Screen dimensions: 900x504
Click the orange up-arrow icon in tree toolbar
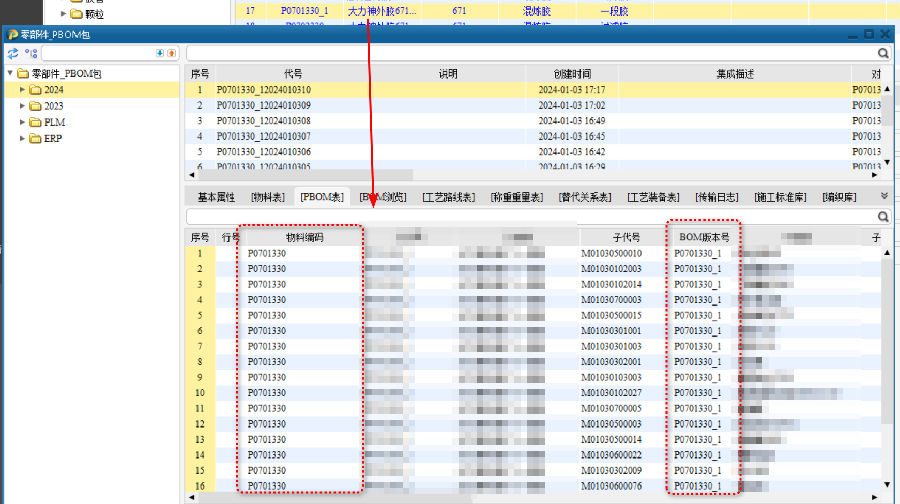(171, 53)
